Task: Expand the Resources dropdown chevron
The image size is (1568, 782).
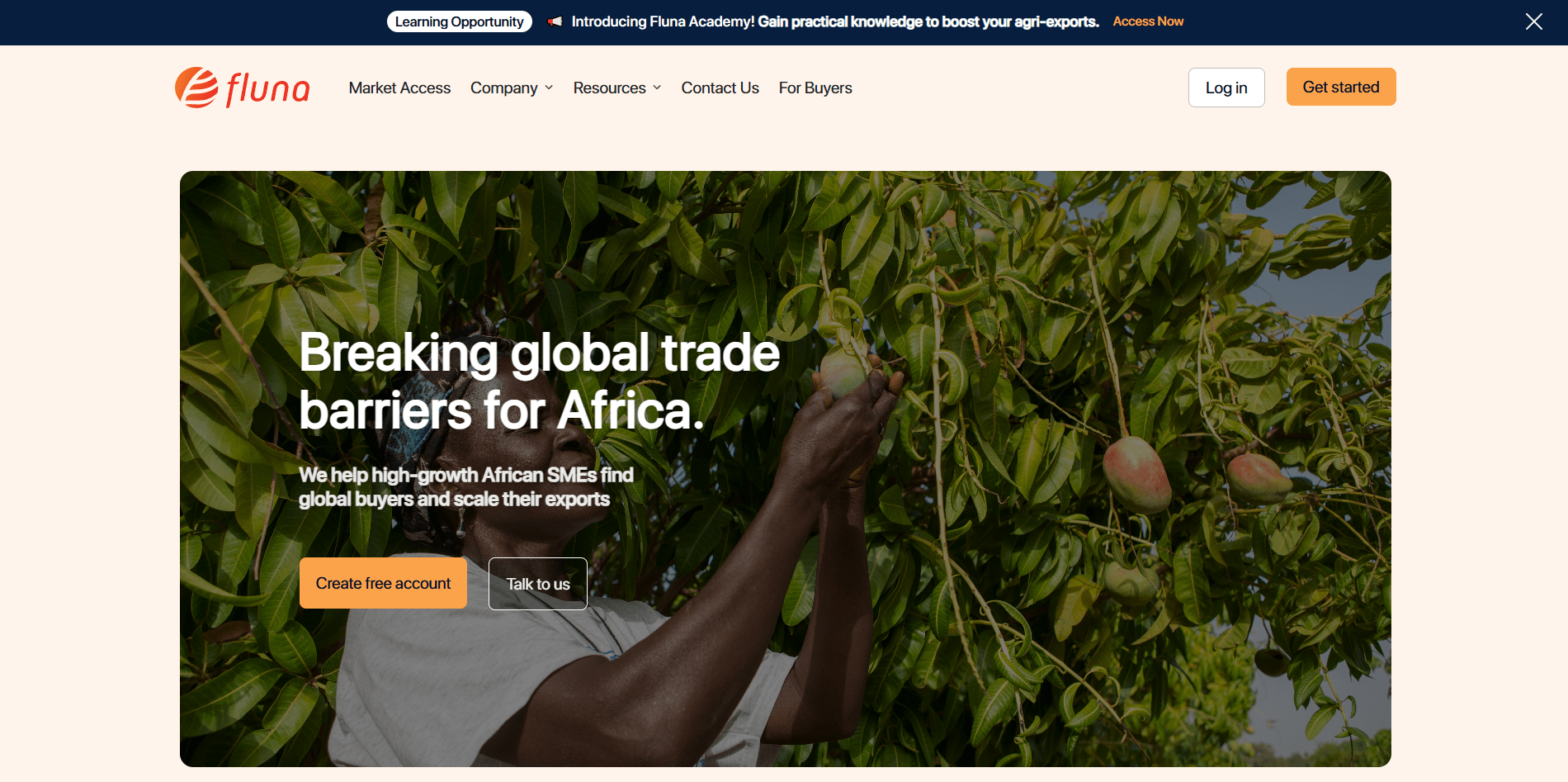Action: click(657, 88)
